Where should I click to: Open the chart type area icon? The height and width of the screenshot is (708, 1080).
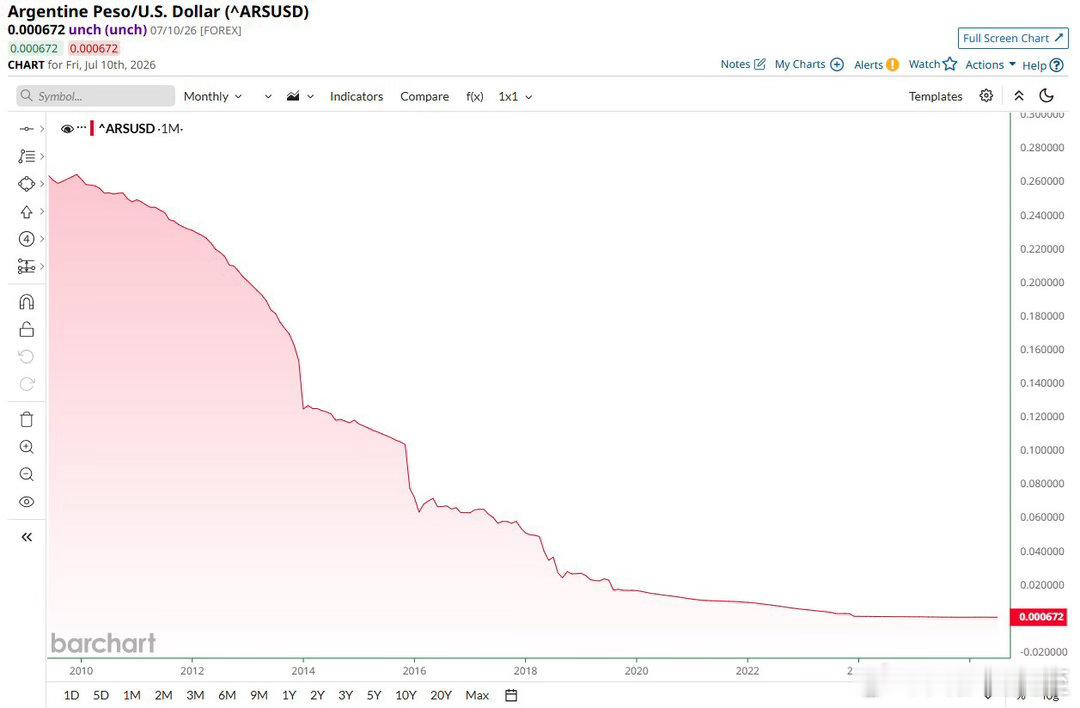(293, 96)
